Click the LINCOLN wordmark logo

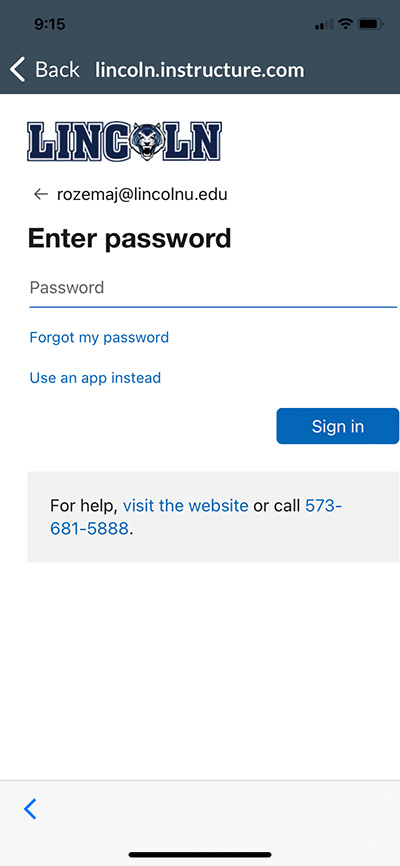[124, 142]
